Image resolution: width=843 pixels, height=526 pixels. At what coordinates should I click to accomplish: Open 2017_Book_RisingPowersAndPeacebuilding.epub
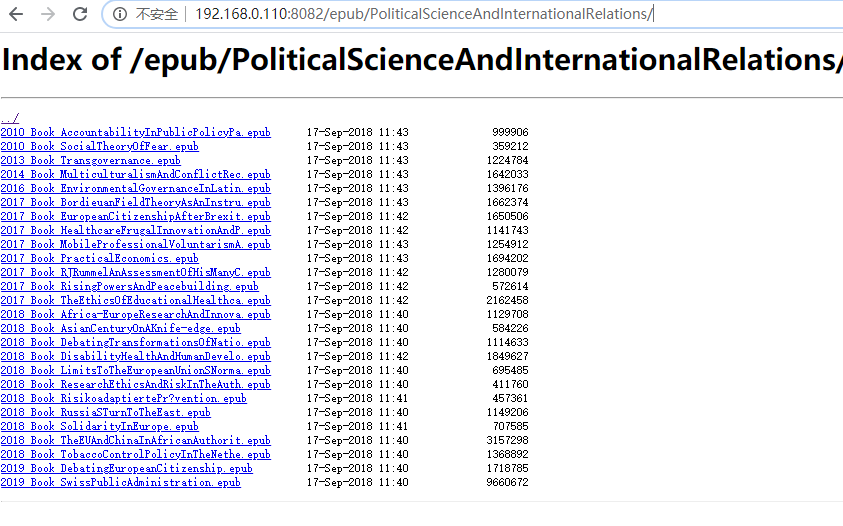(130, 286)
